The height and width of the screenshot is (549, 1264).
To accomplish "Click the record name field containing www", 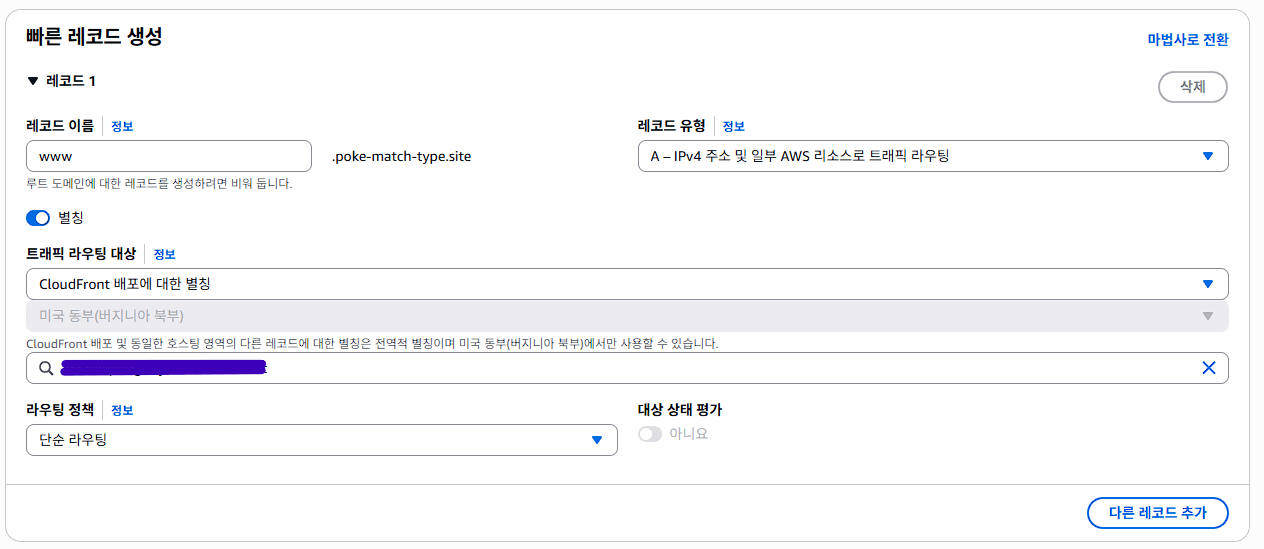I will 169,156.
